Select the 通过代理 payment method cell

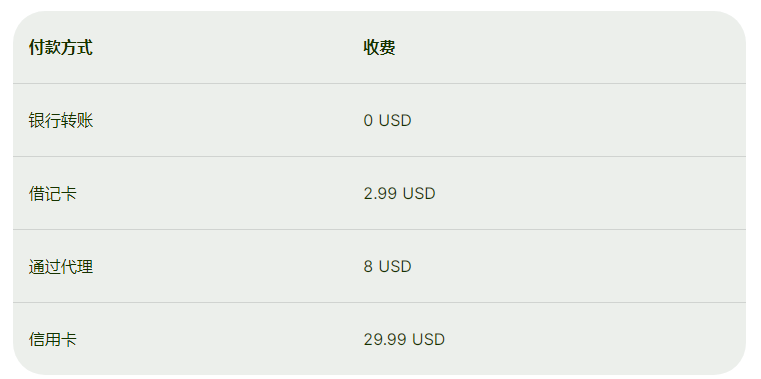tap(61, 266)
